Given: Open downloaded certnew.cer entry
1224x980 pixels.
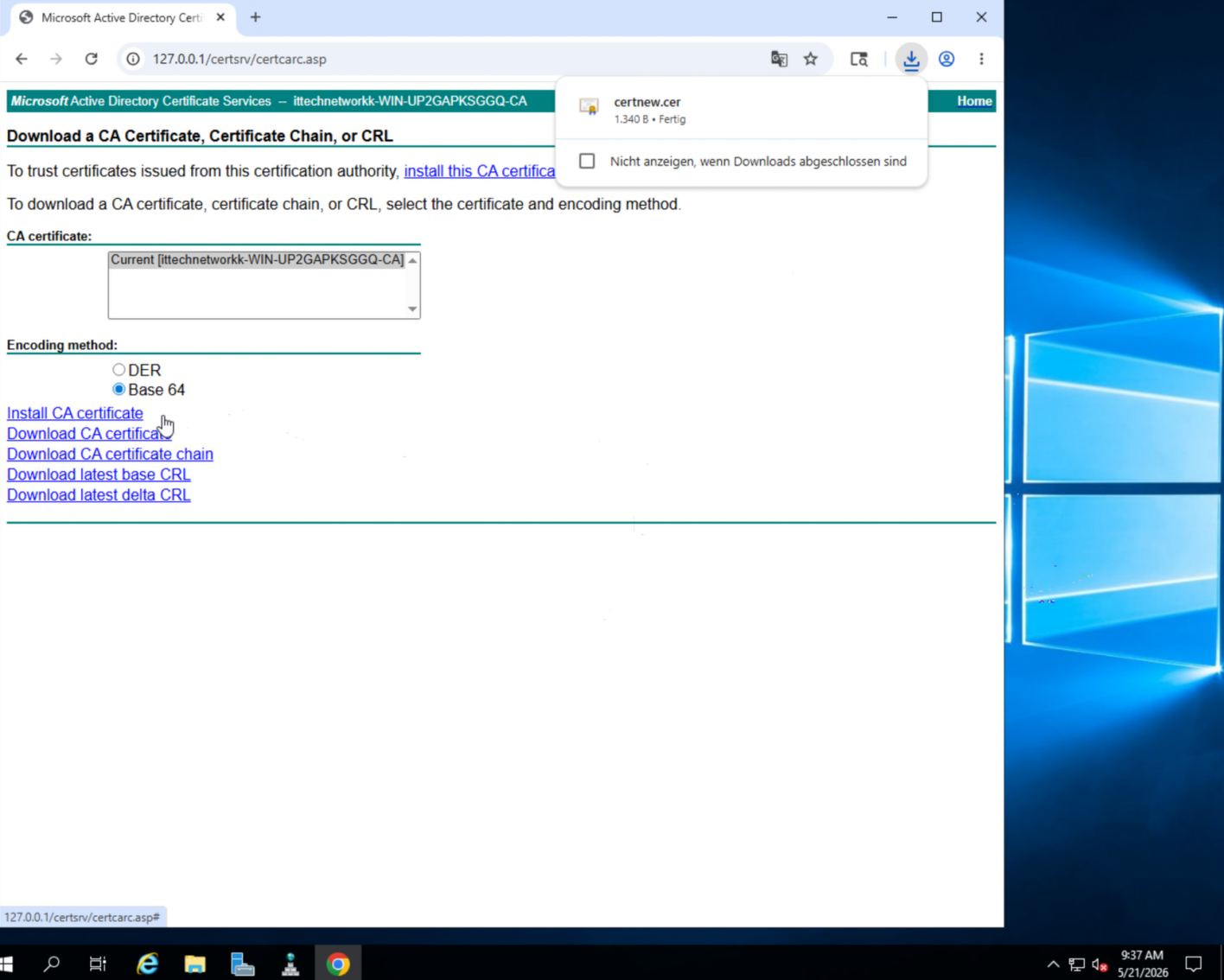Looking at the screenshot, I should [x=742, y=109].
